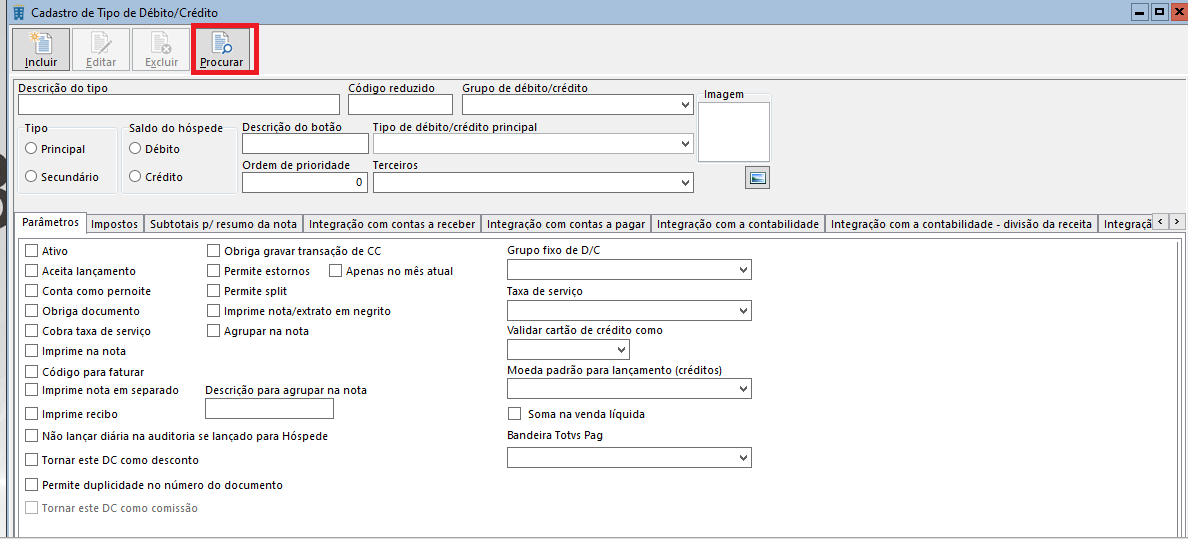Click the app icon in the title bar
Image resolution: width=1188 pixels, height=539 pixels.
pyautogui.click(x=19, y=12)
